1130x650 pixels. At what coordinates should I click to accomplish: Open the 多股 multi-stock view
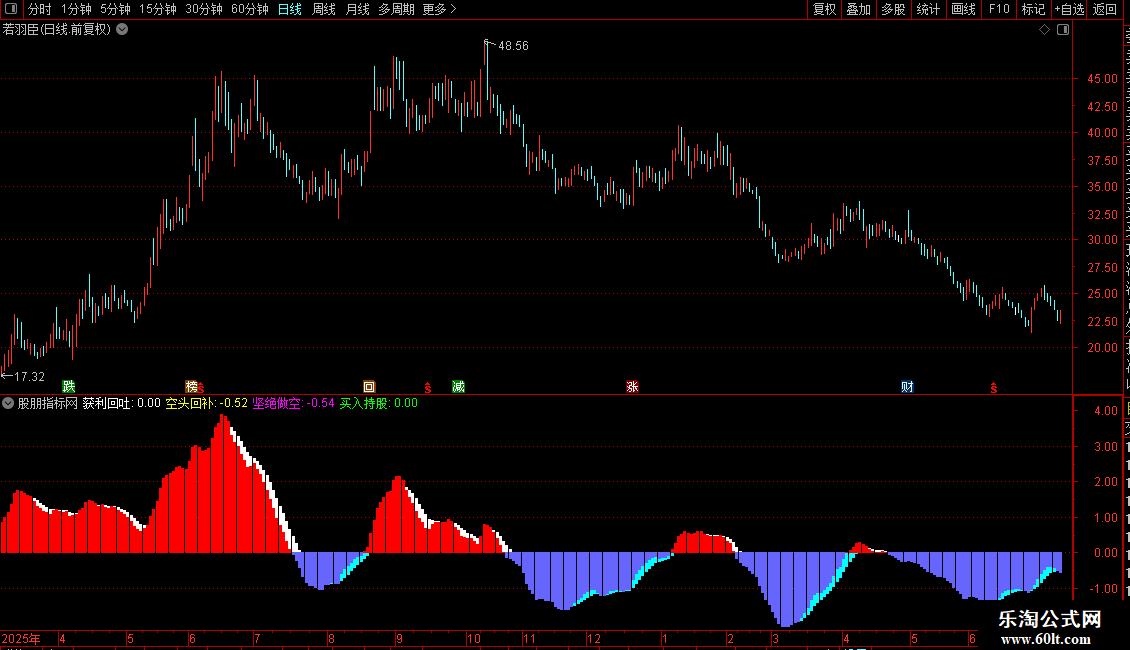(893, 9)
